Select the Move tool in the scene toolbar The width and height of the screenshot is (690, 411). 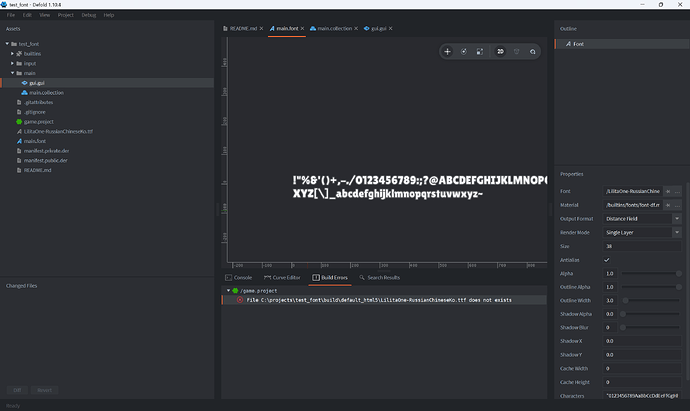point(447,51)
